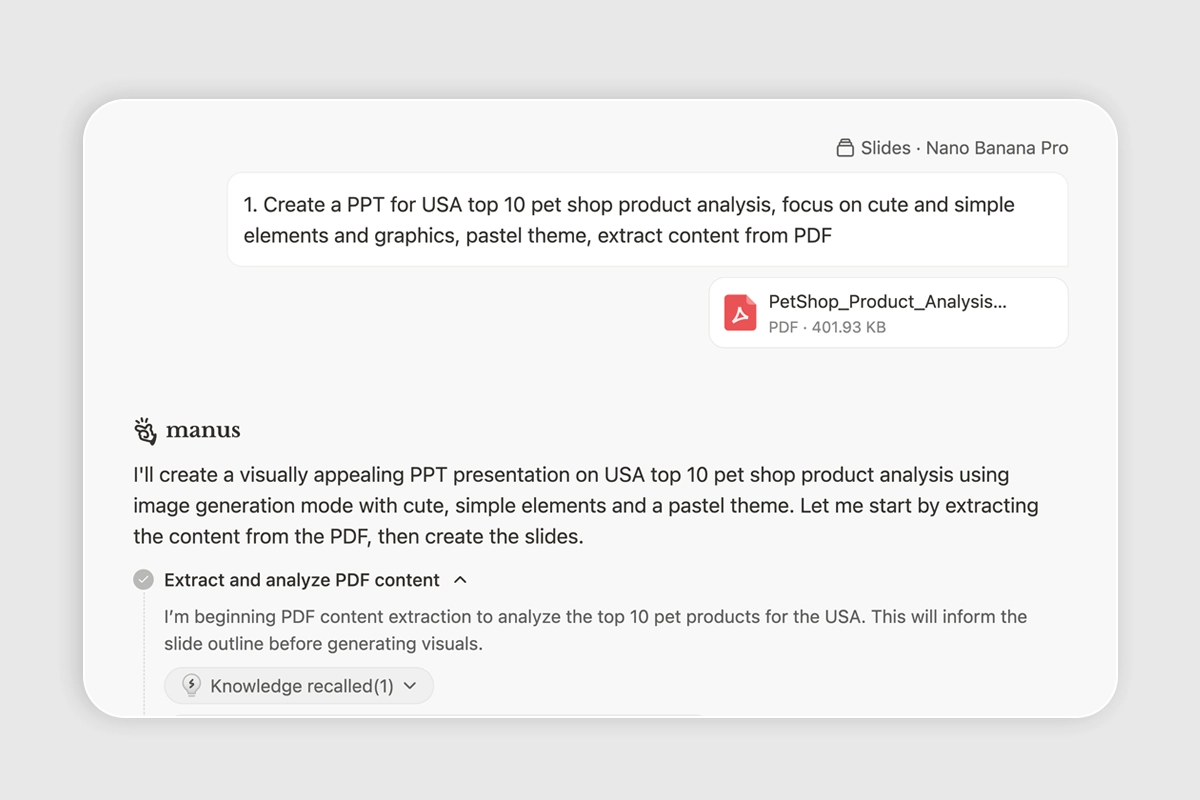Collapse the Extract and analyze PDF content section

click(461, 579)
